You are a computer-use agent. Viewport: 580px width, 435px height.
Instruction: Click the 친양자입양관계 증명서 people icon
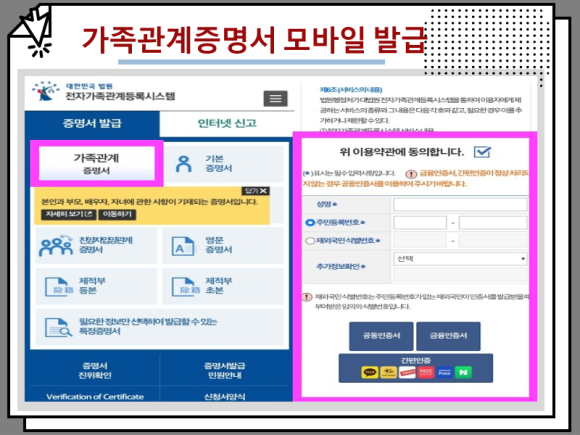56,245
